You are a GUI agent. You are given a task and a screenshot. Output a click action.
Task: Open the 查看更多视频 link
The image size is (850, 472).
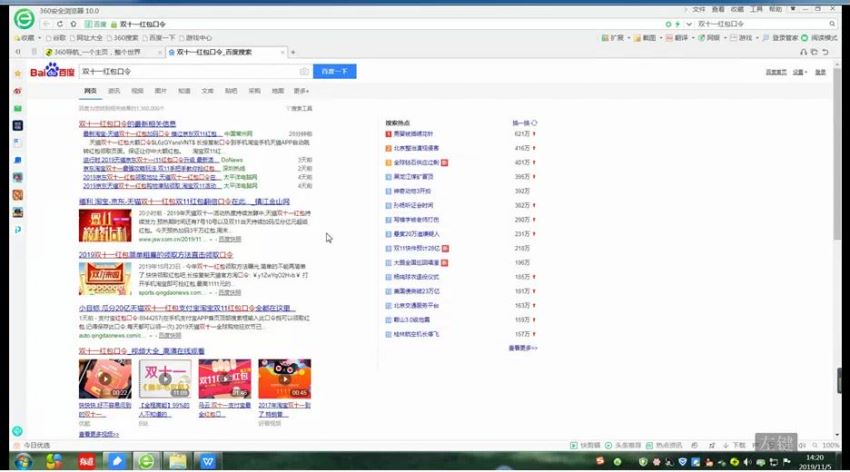tap(99, 435)
